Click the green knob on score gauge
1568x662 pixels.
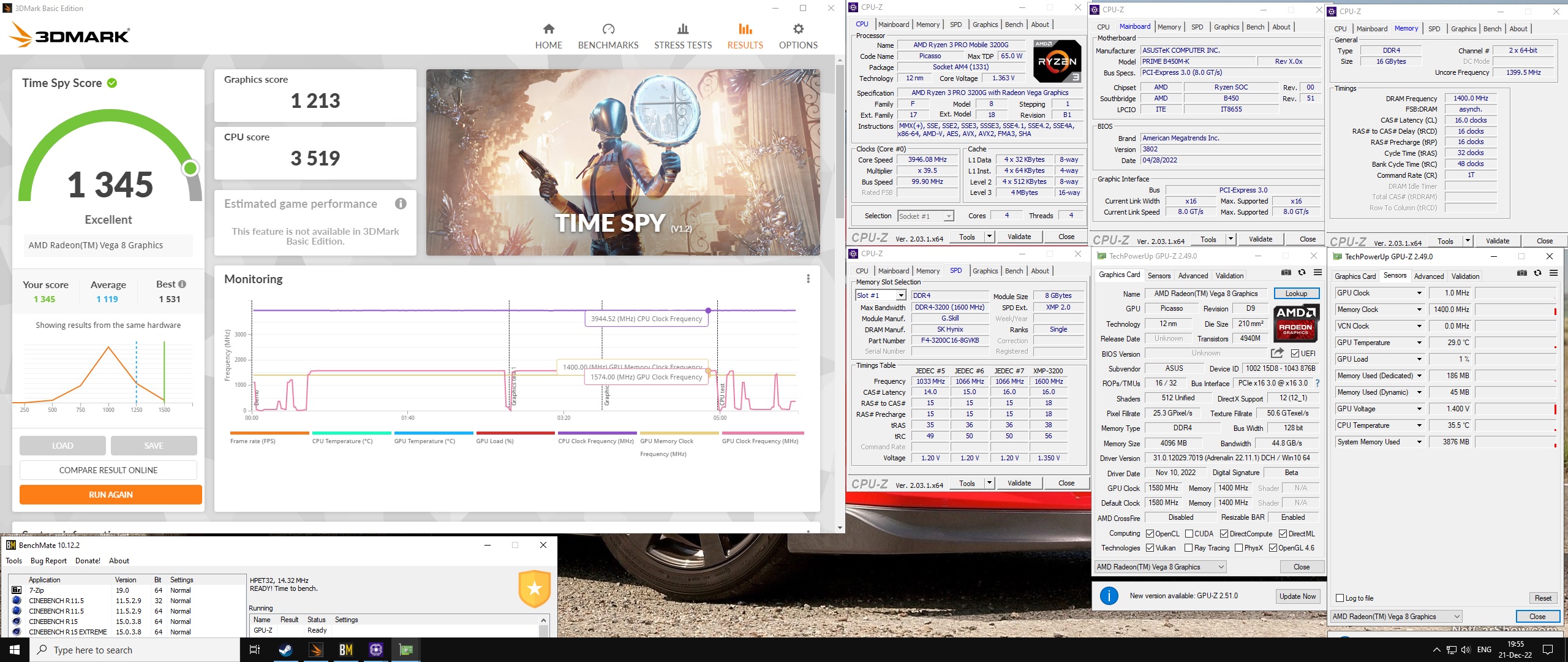pos(190,167)
